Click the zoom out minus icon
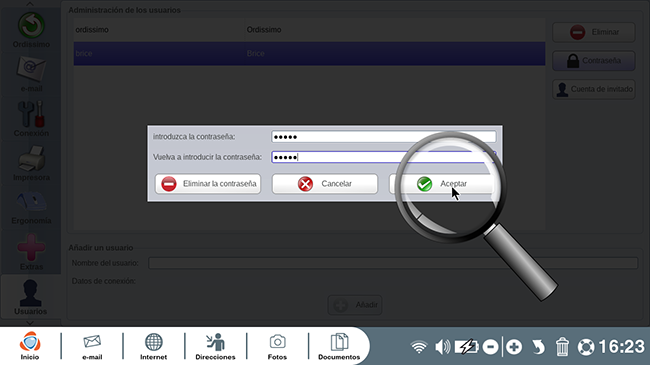Screen dimensions: 650x365 click(490, 347)
